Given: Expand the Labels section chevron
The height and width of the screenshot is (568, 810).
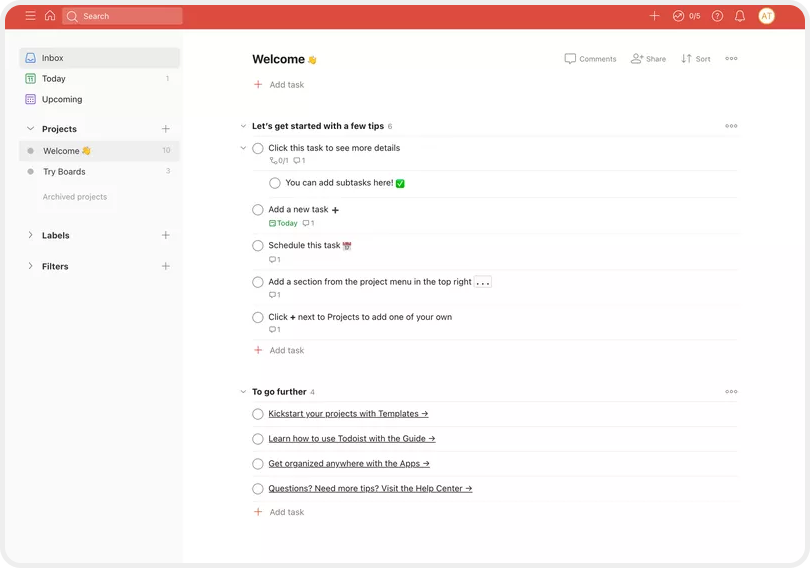Looking at the screenshot, I should tap(30, 235).
